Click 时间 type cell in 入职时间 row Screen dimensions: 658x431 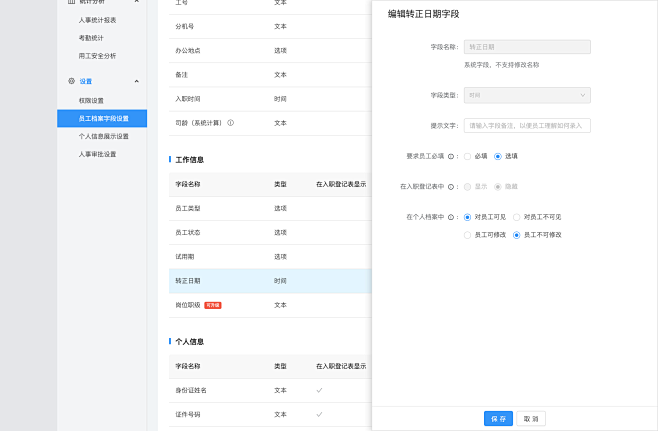point(280,99)
